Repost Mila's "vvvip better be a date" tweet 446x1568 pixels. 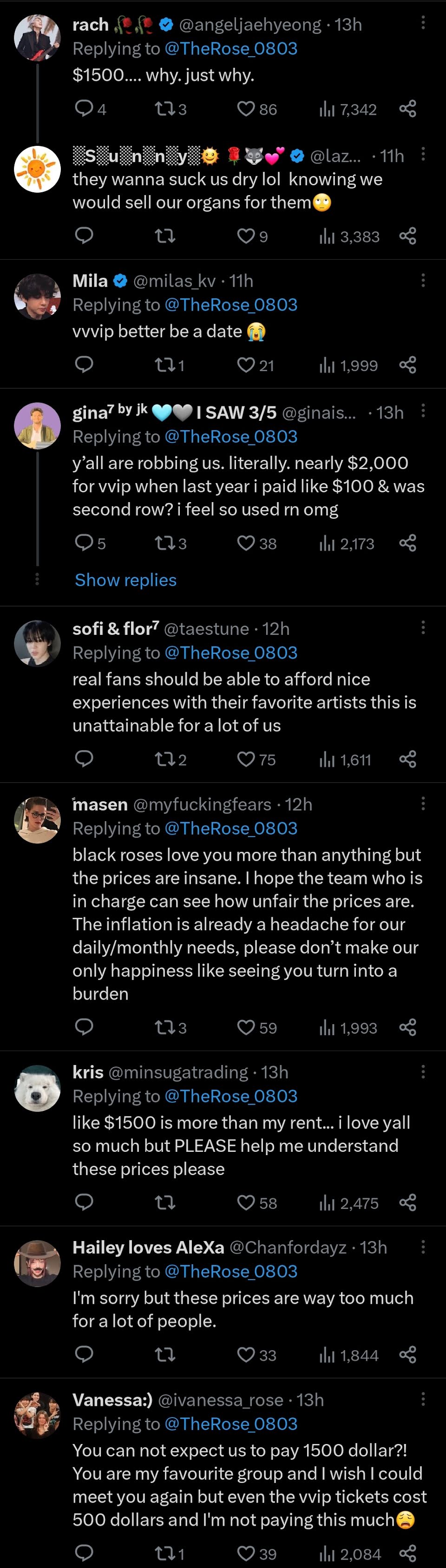pyautogui.click(x=165, y=365)
